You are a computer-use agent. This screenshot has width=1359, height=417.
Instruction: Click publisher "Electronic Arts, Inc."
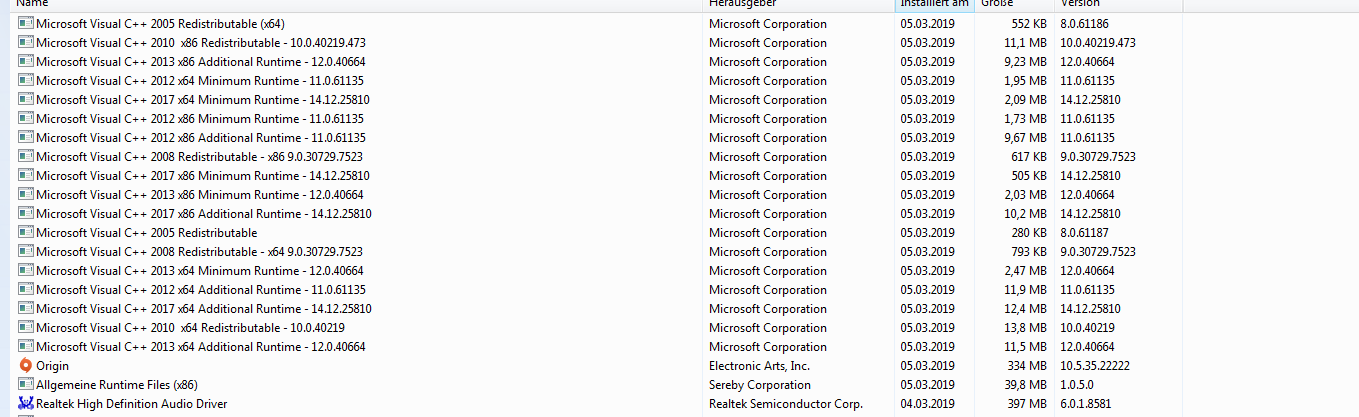[760, 365]
